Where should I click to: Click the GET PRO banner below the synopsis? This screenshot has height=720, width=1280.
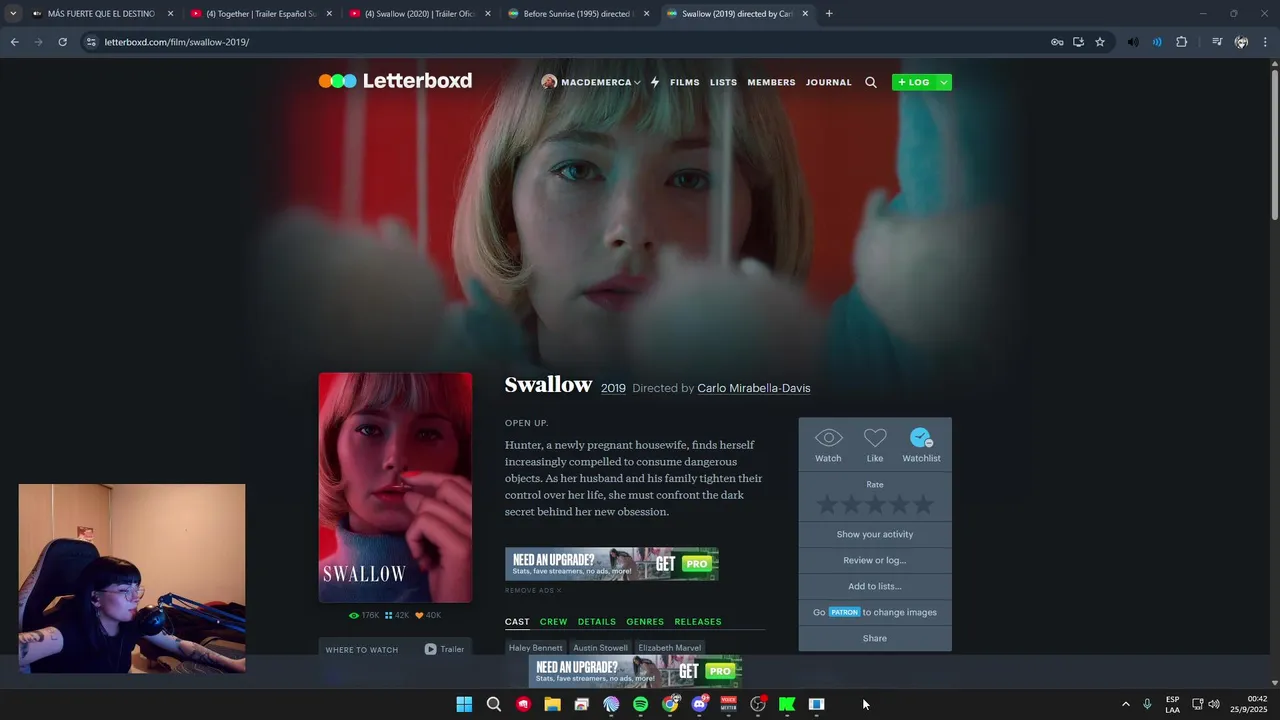point(611,564)
